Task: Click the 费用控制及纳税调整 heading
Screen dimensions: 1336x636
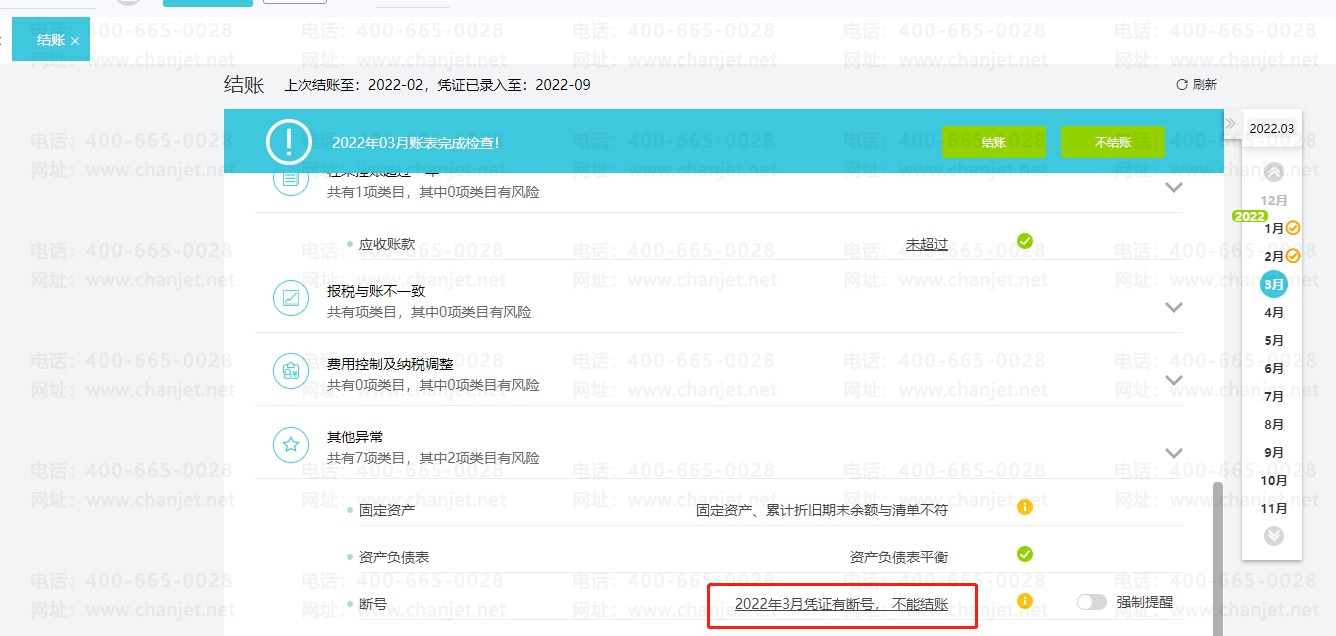Action: pos(390,364)
